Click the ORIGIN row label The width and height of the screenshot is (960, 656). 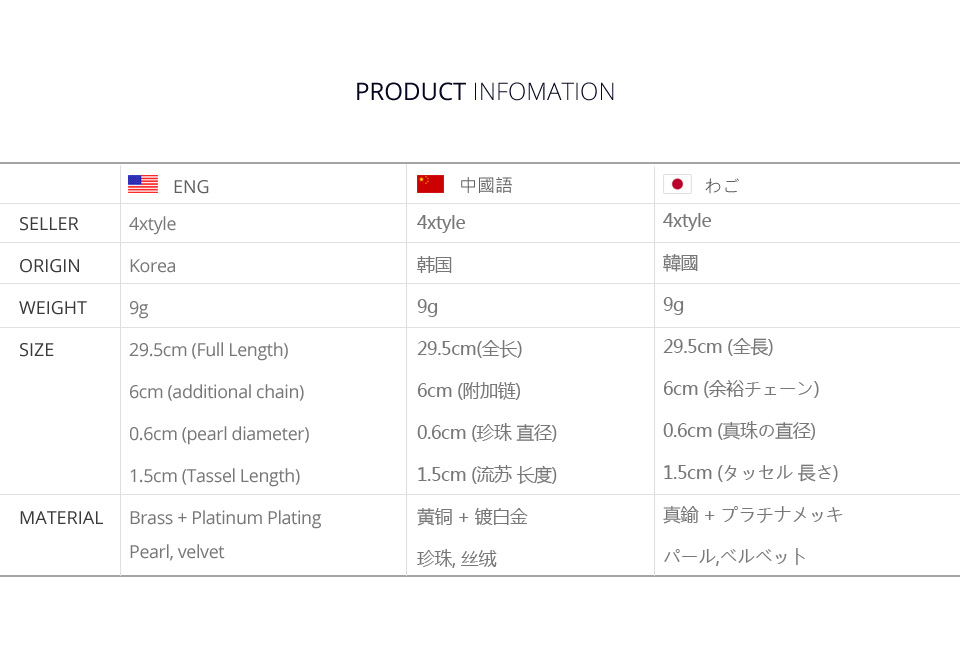pyautogui.click(x=50, y=266)
